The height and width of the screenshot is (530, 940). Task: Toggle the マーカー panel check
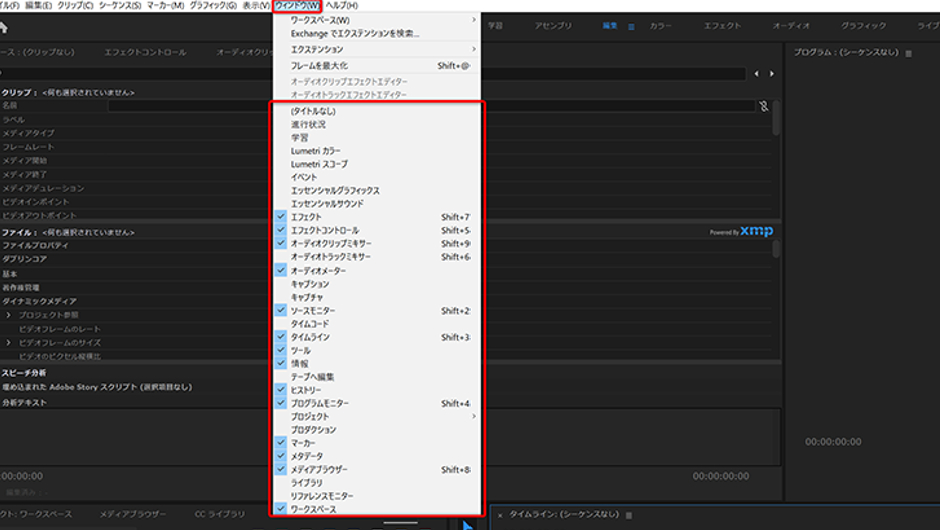coord(281,442)
